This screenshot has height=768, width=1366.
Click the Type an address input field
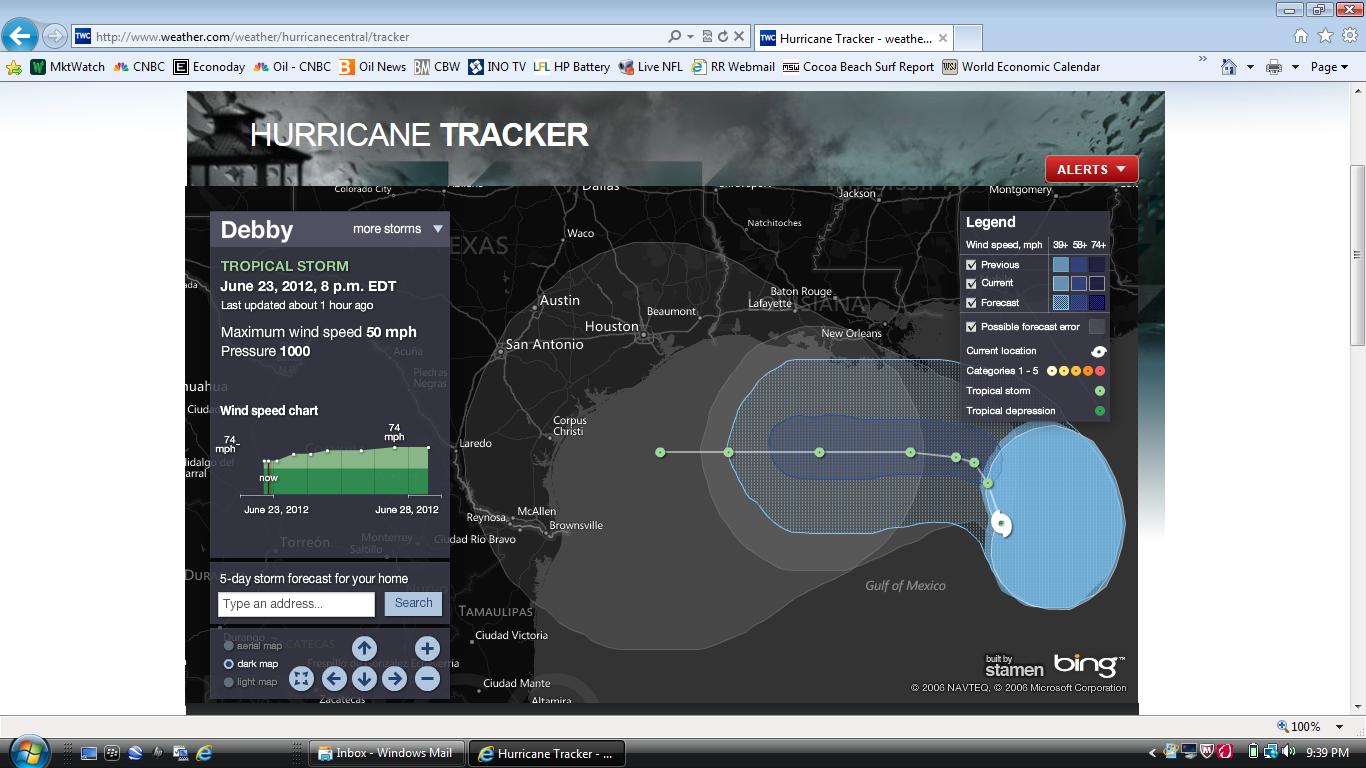(296, 604)
